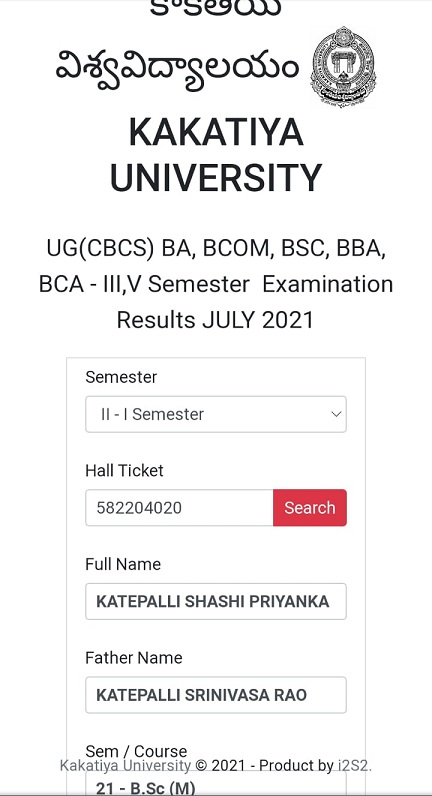Click the Results JULY 2021 text
Viewport: 432px width, 796px height.
click(215, 320)
